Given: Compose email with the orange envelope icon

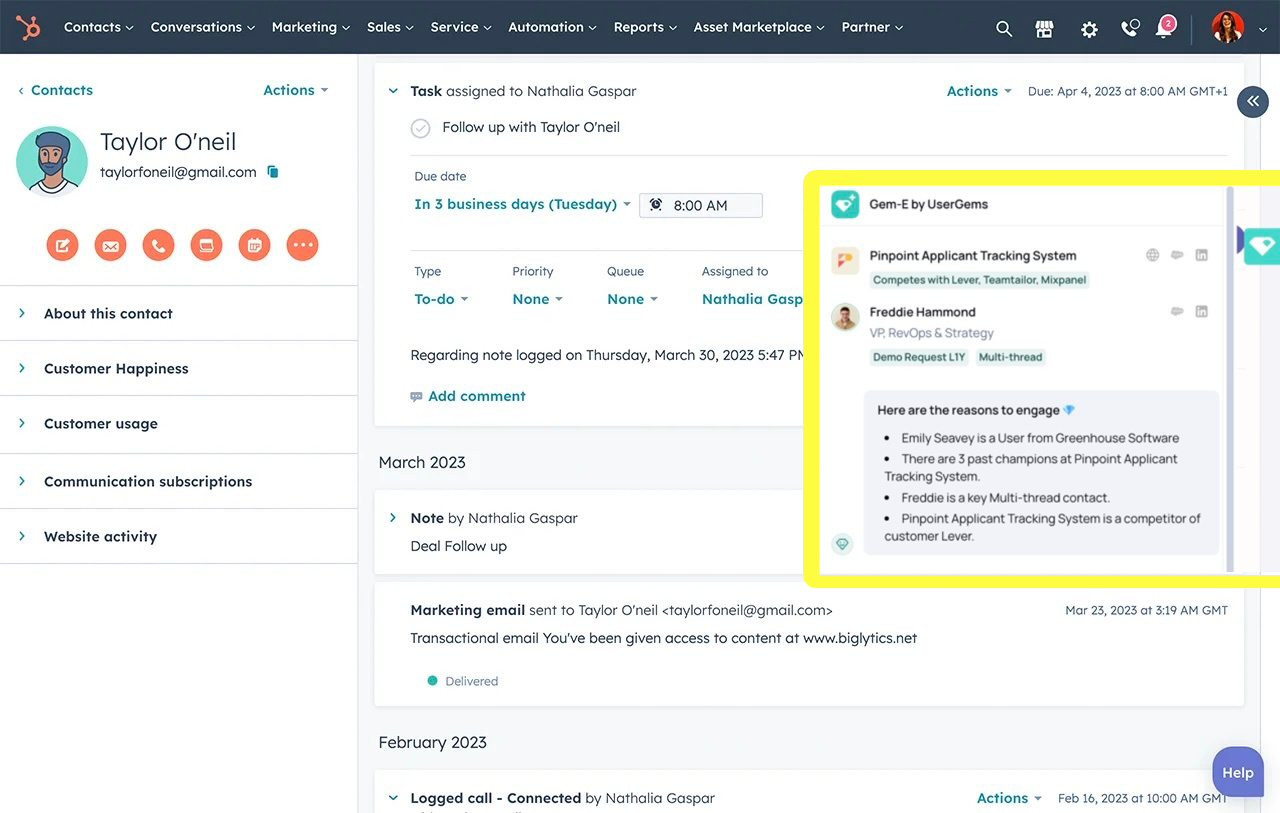Looking at the screenshot, I should tap(110, 245).
